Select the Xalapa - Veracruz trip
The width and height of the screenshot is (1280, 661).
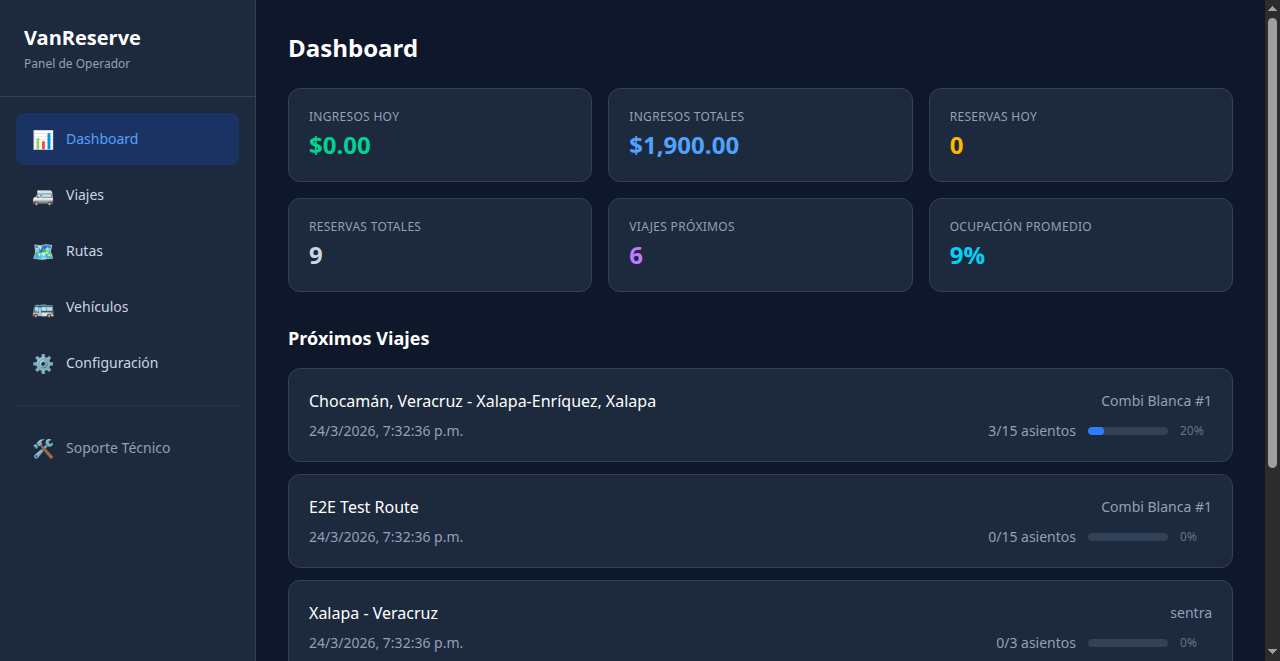point(373,613)
